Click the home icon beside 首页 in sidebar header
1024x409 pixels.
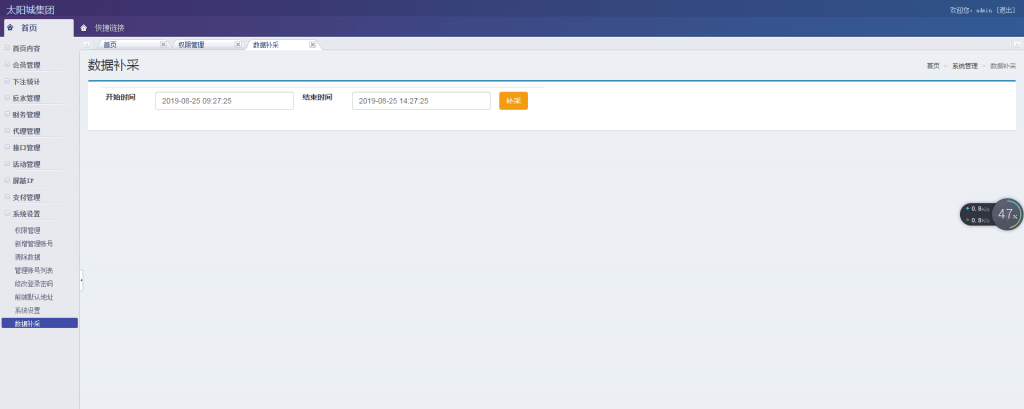point(10,28)
